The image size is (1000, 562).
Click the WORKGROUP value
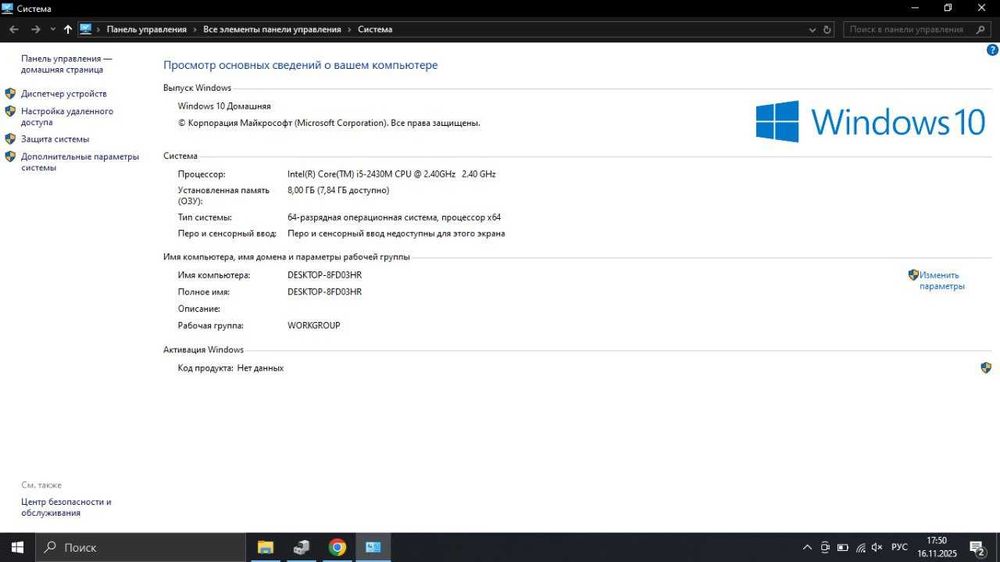point(314,325)
